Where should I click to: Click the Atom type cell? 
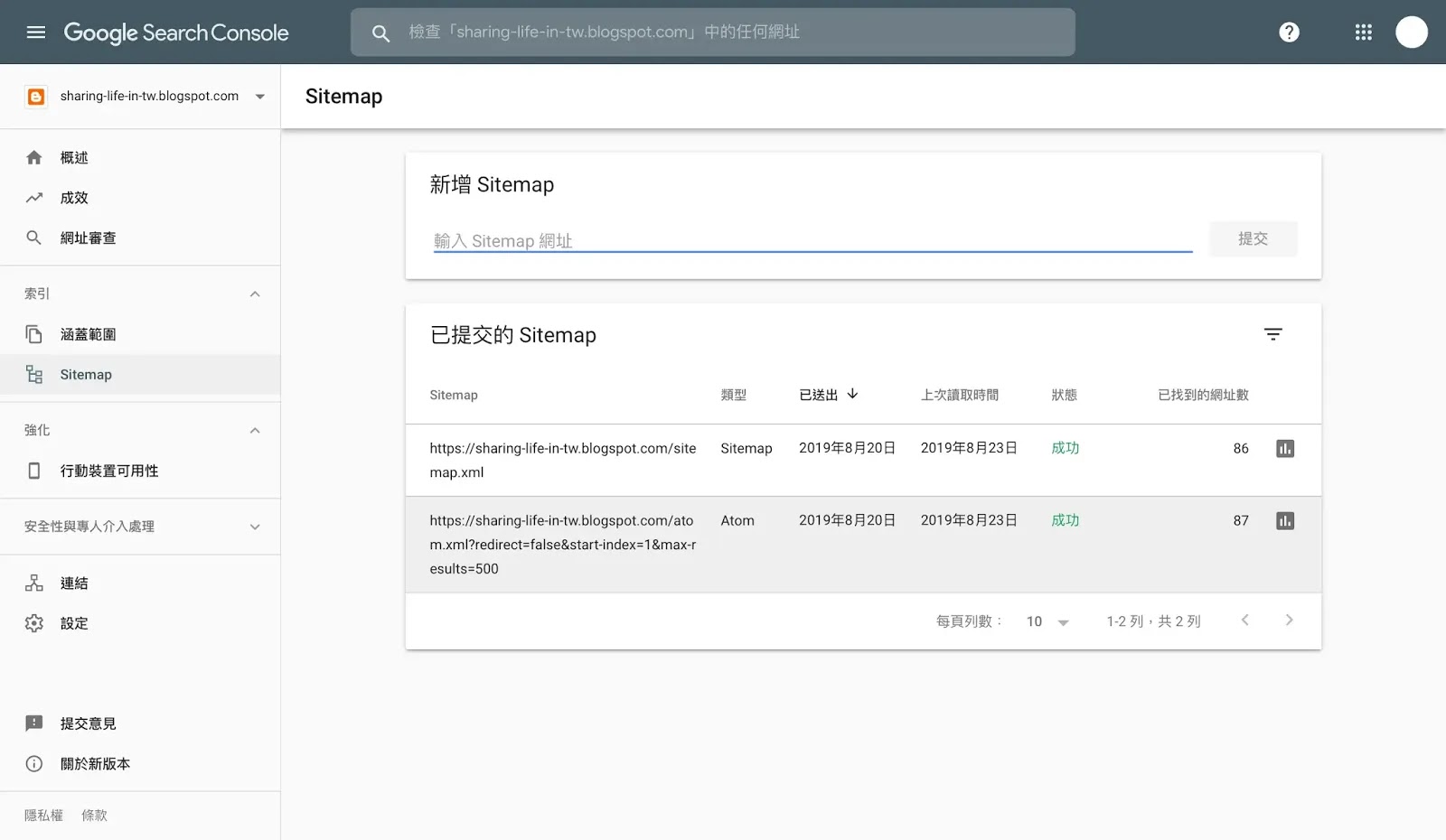click(737, 520)
